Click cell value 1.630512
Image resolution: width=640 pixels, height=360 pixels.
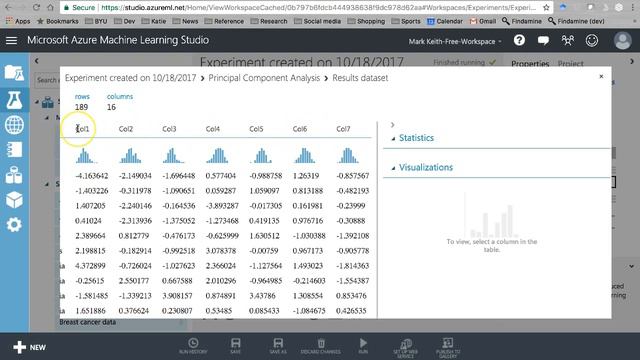click(264, 236)
